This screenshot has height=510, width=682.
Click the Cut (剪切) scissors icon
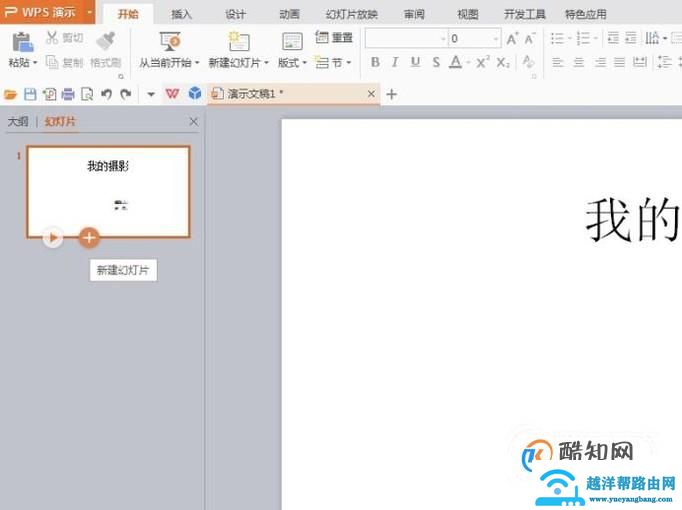[52, 38]
